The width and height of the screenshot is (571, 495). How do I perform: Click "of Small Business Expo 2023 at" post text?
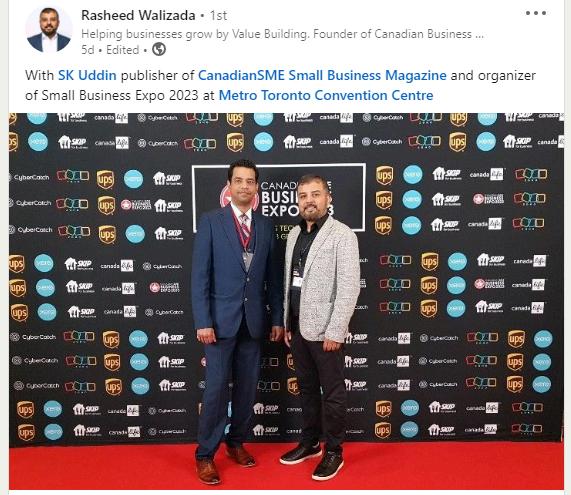pos(120,95)
